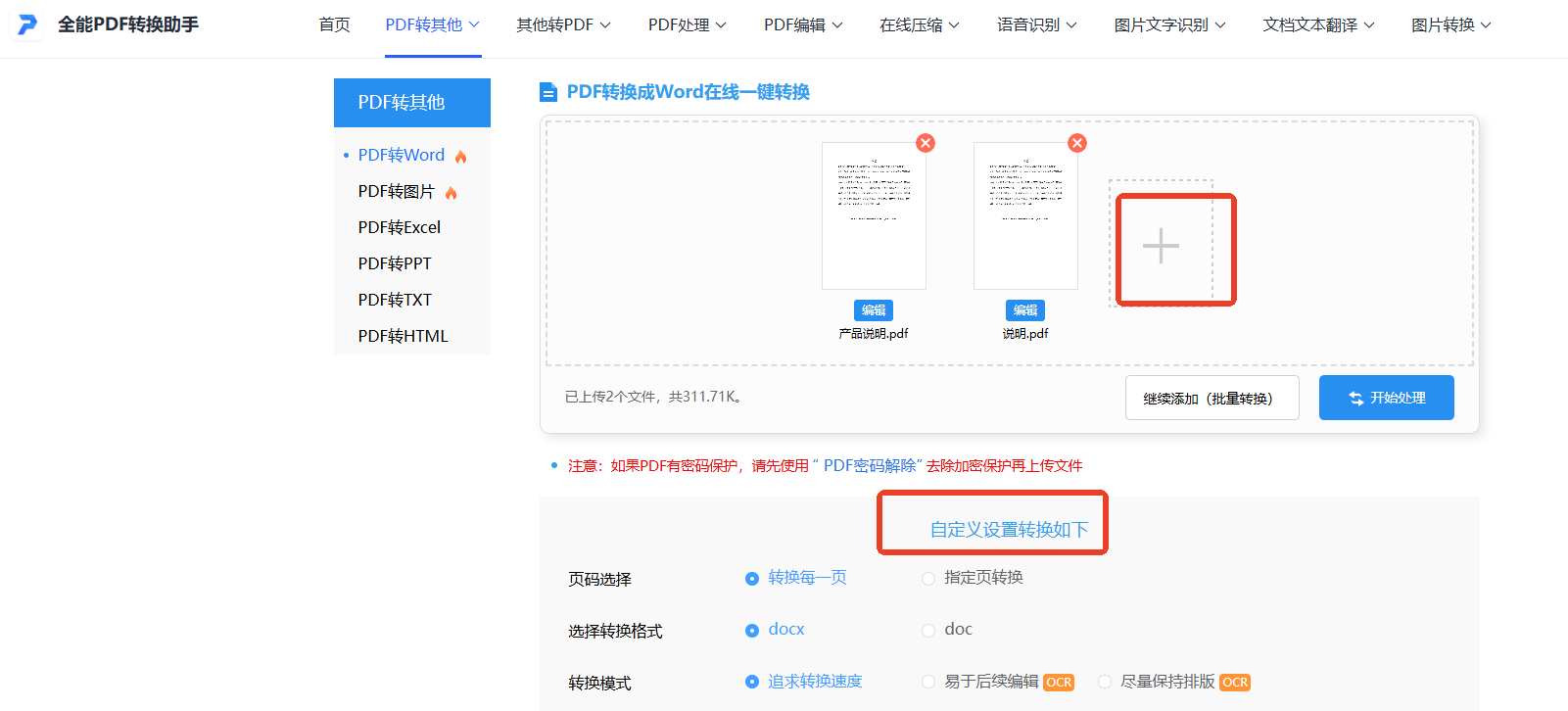Click the 编辑 tag under 说明.pdf
The height and width of the screenshot is (711, 1568).
[x=1025, y=310]
